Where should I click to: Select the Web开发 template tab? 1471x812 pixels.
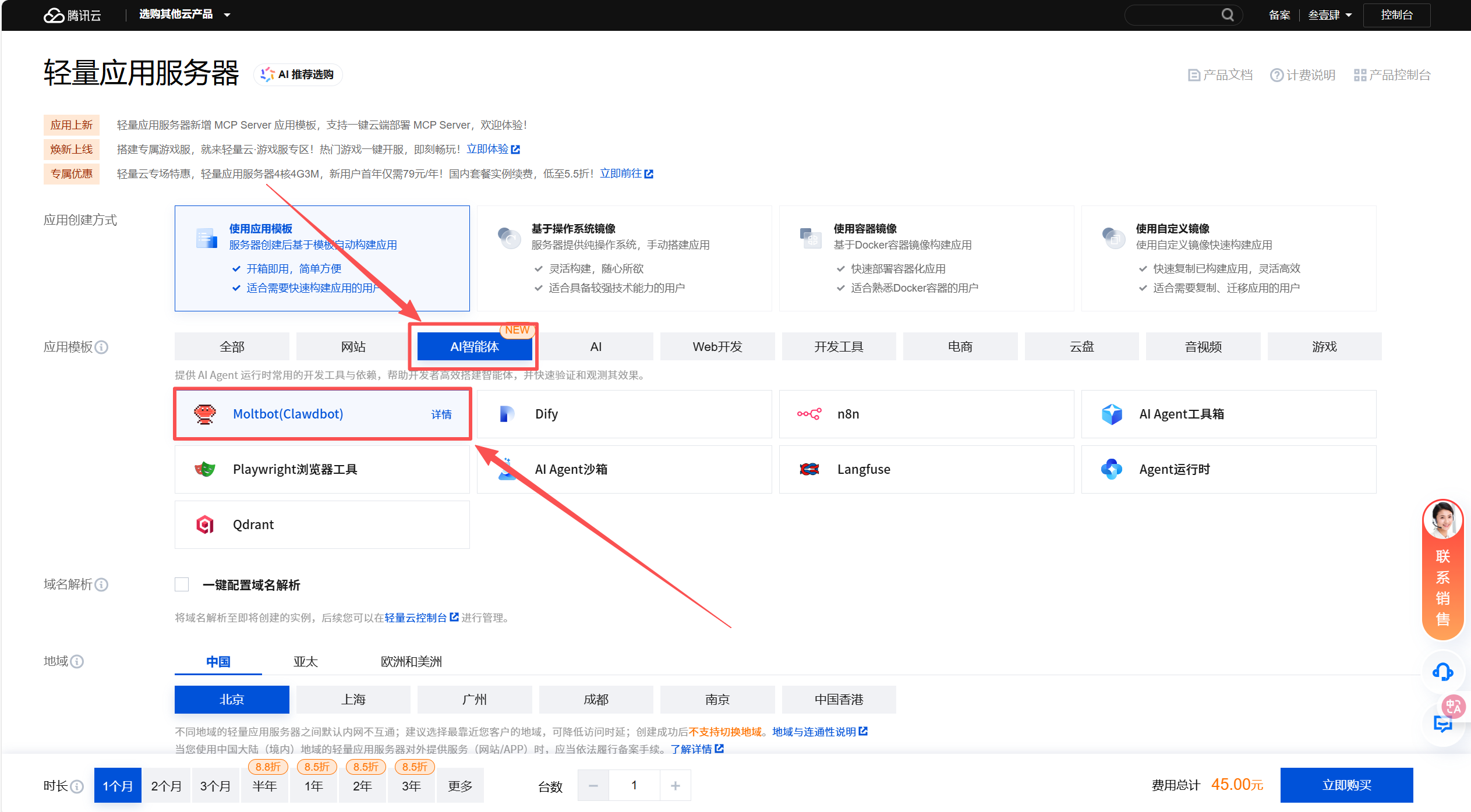[717, 347]
